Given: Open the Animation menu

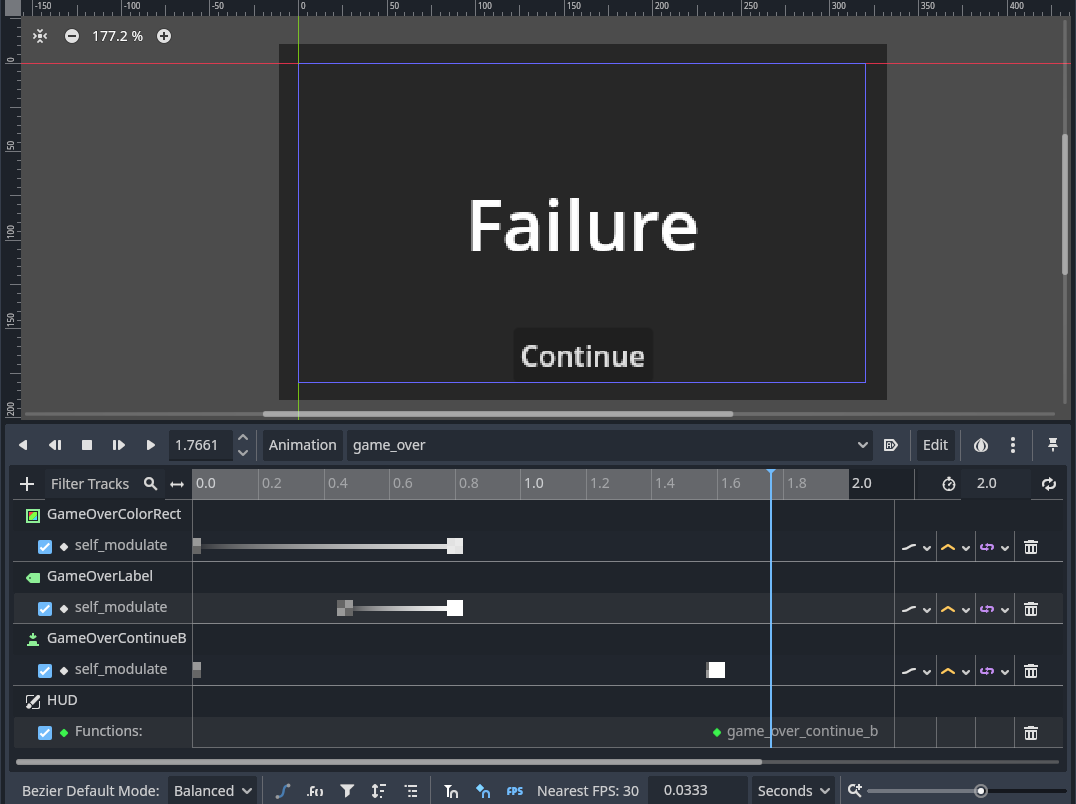Looking at the screenshot, I should 303,445.
